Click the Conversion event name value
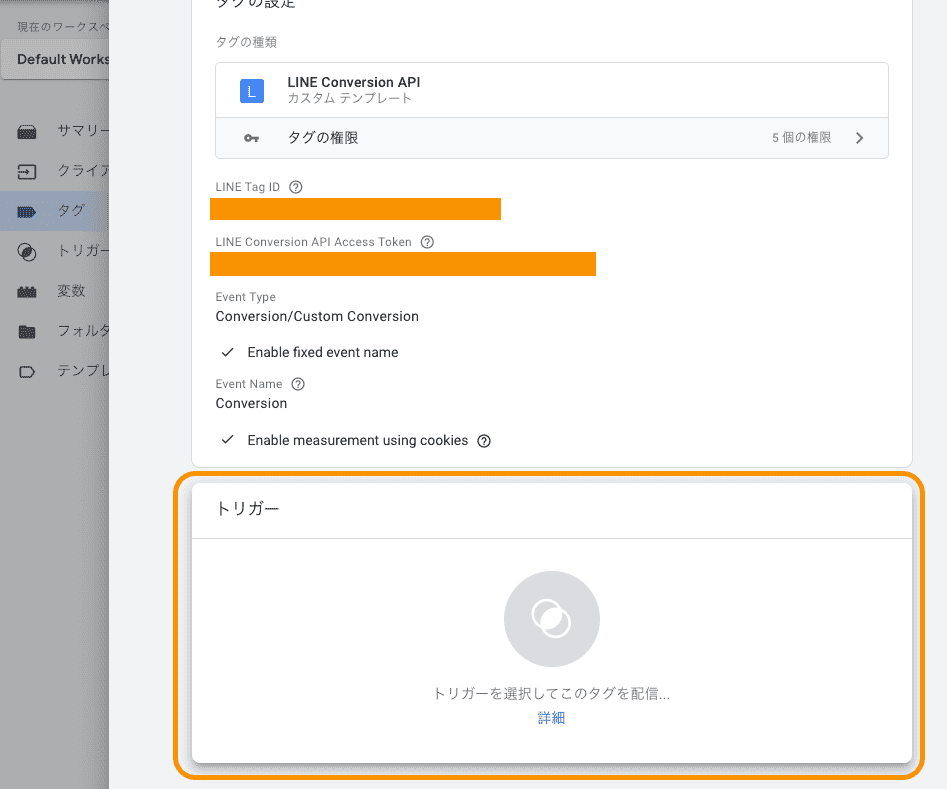947x789 pixels. [251, 404]
